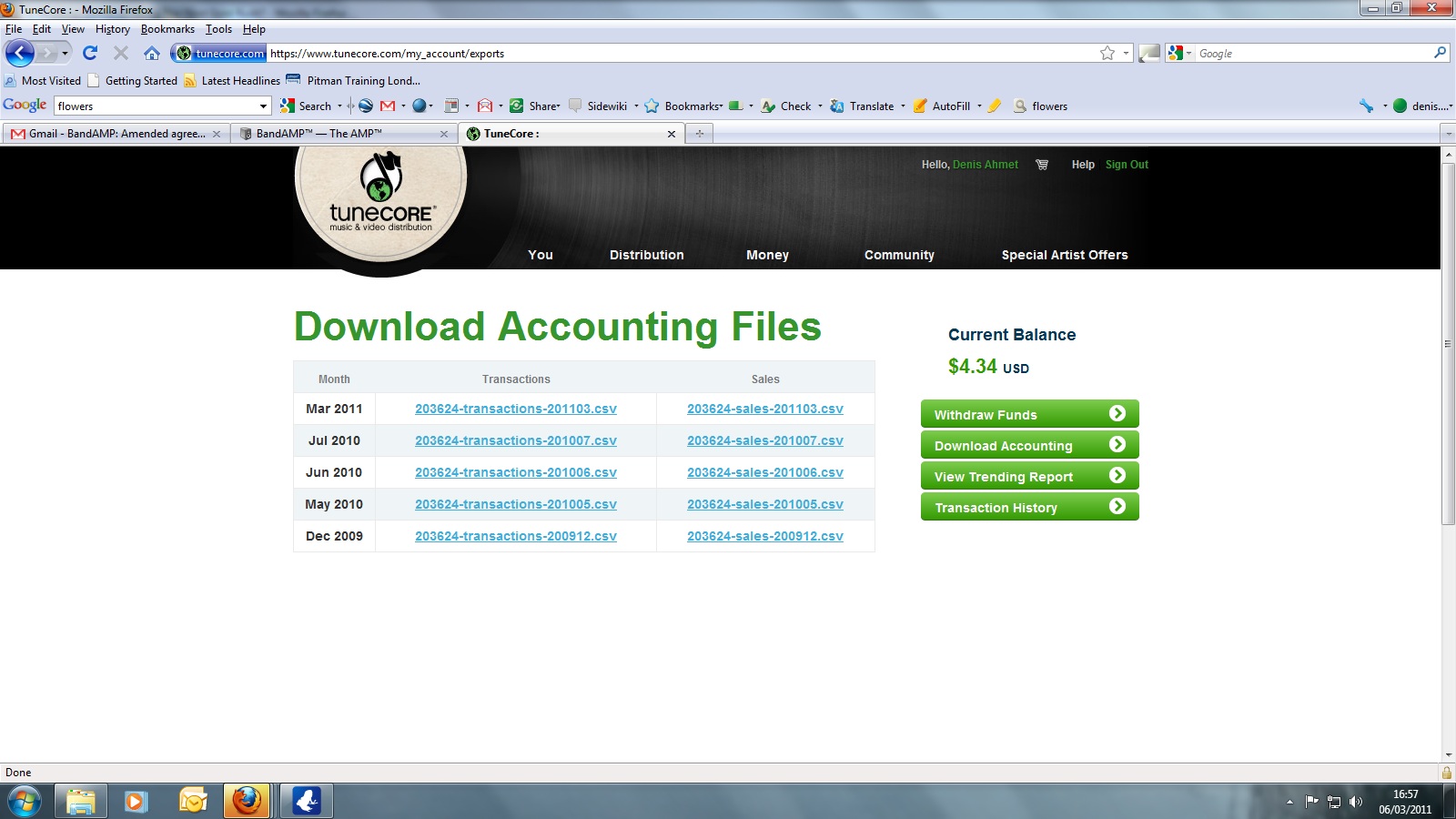Viewport: 1456px width, 819px height.
Task: Click the Translate toolbar button
Action: tap(862, 106)
